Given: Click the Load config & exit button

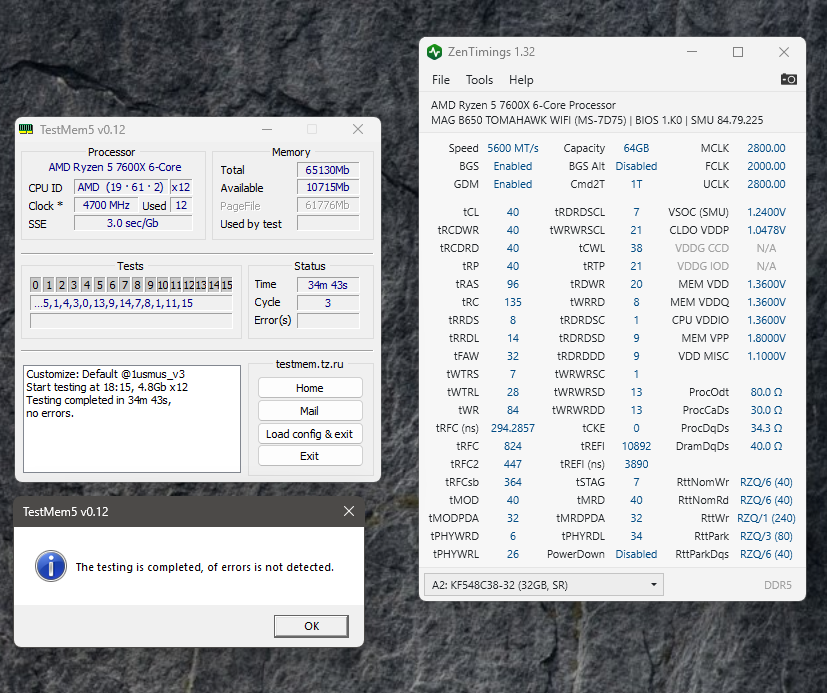Looking at the screenshot, I should click(x=310, y=434).
